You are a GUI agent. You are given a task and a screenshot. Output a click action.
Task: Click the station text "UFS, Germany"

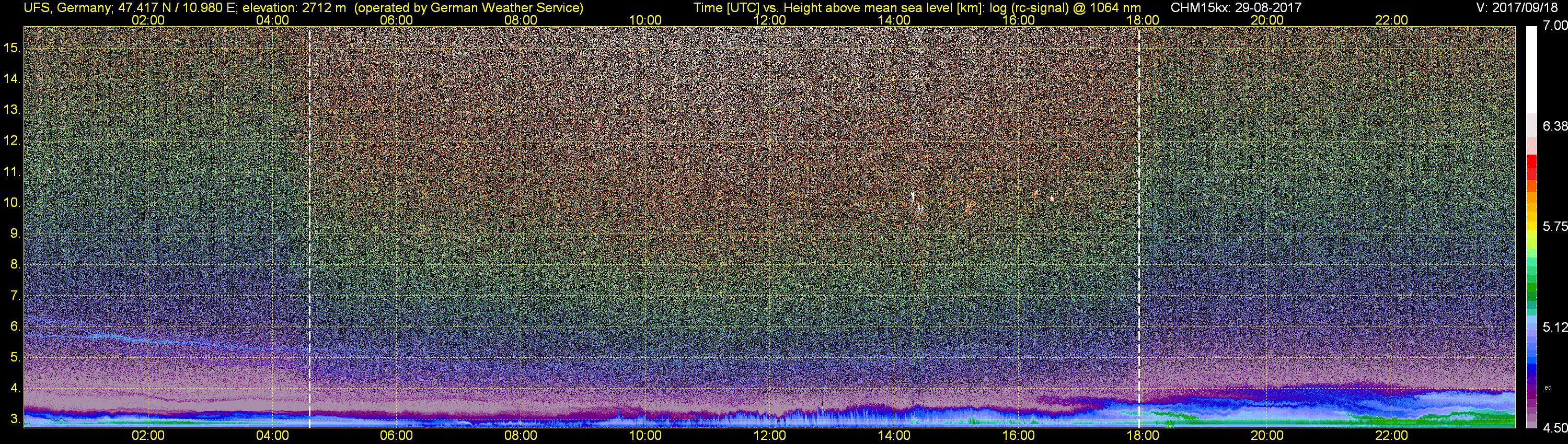tap(67, 8)
